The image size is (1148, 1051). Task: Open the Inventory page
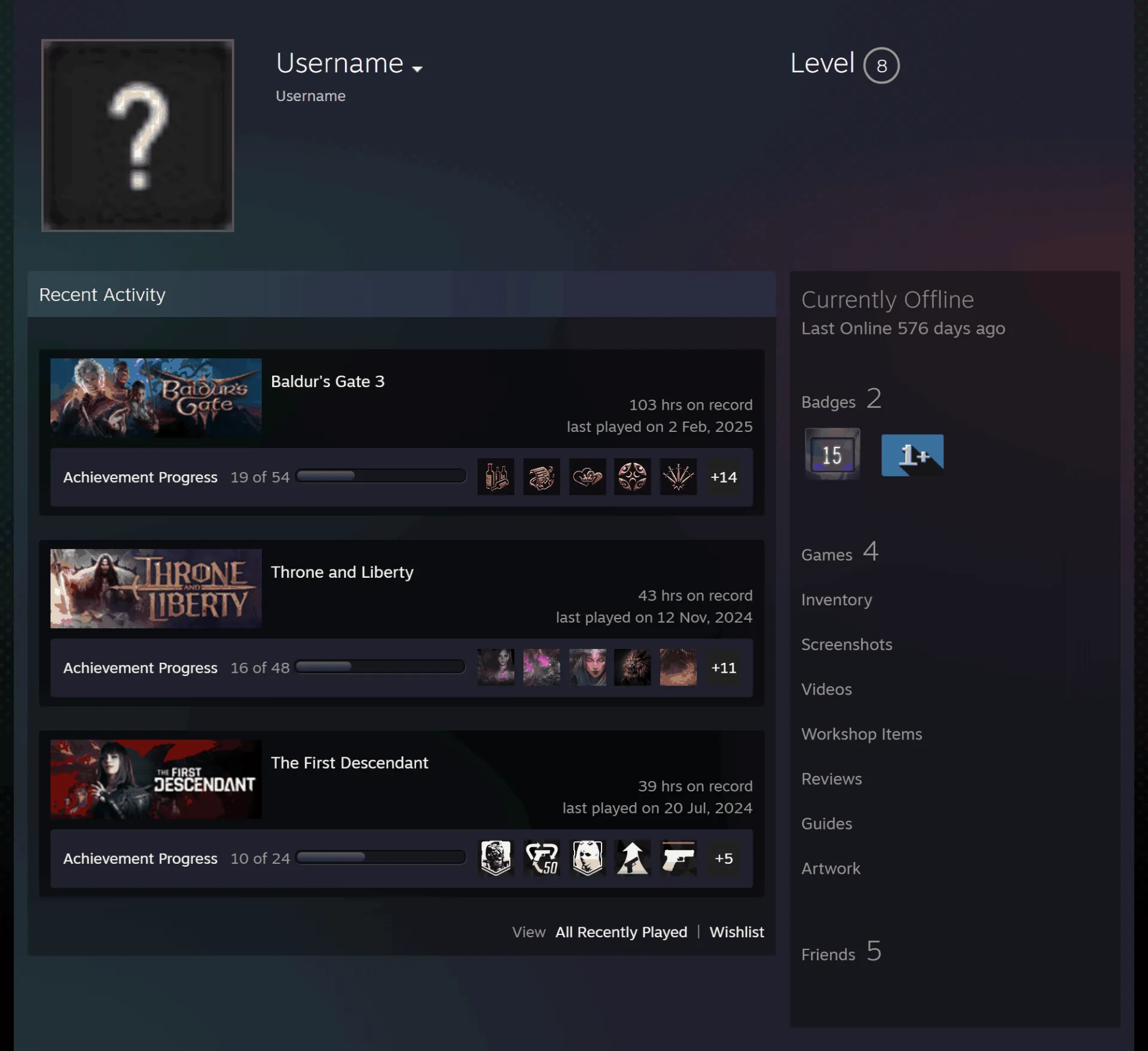coord(836,600)
